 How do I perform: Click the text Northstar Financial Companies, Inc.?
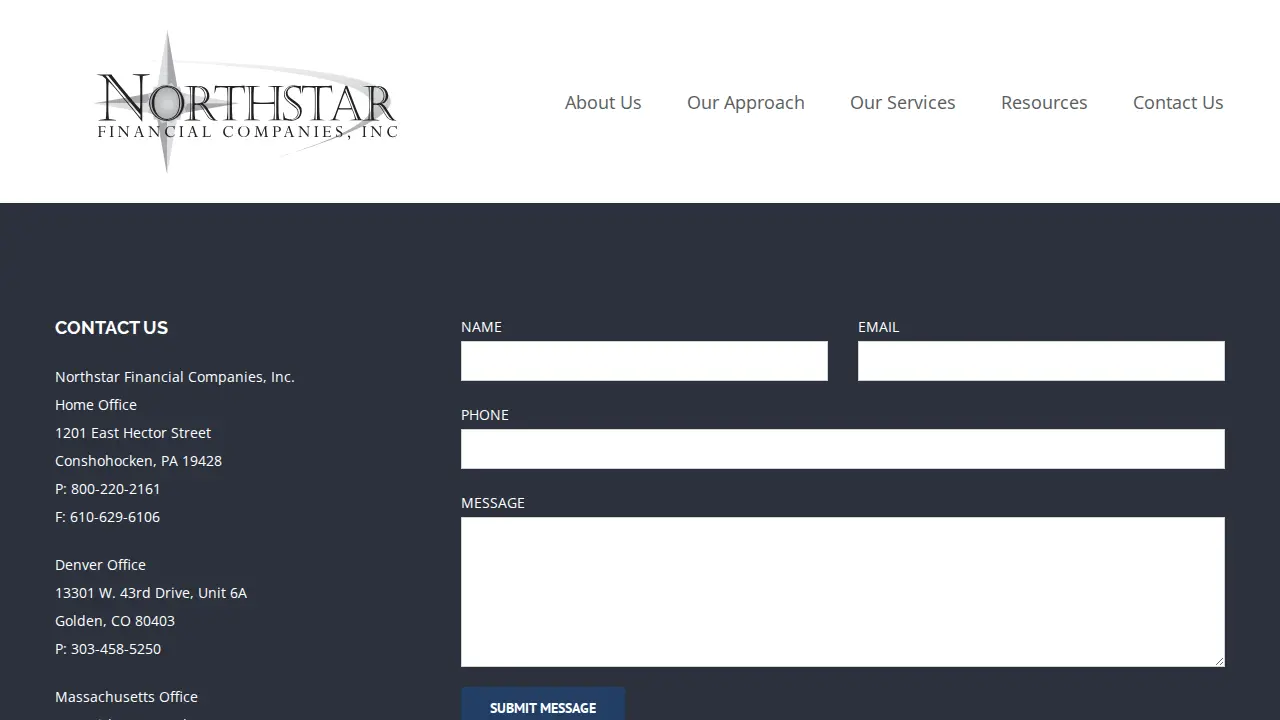tap(175, 377)
